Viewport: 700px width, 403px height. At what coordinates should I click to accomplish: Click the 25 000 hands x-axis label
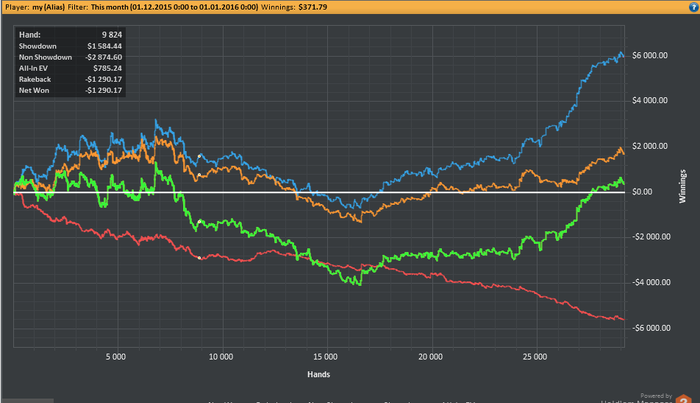click(x=535, y=357)
